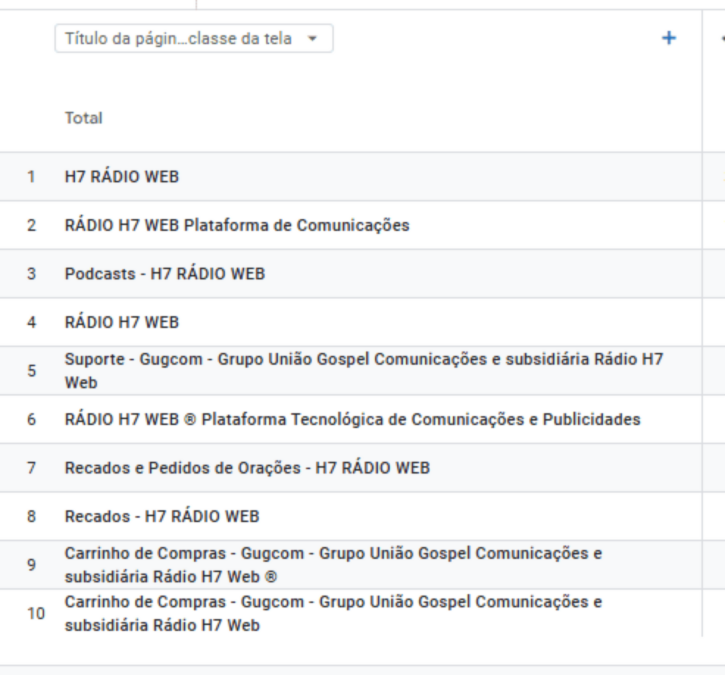Click row index number 7
The image size is (725, 675).
click(31, 468)
